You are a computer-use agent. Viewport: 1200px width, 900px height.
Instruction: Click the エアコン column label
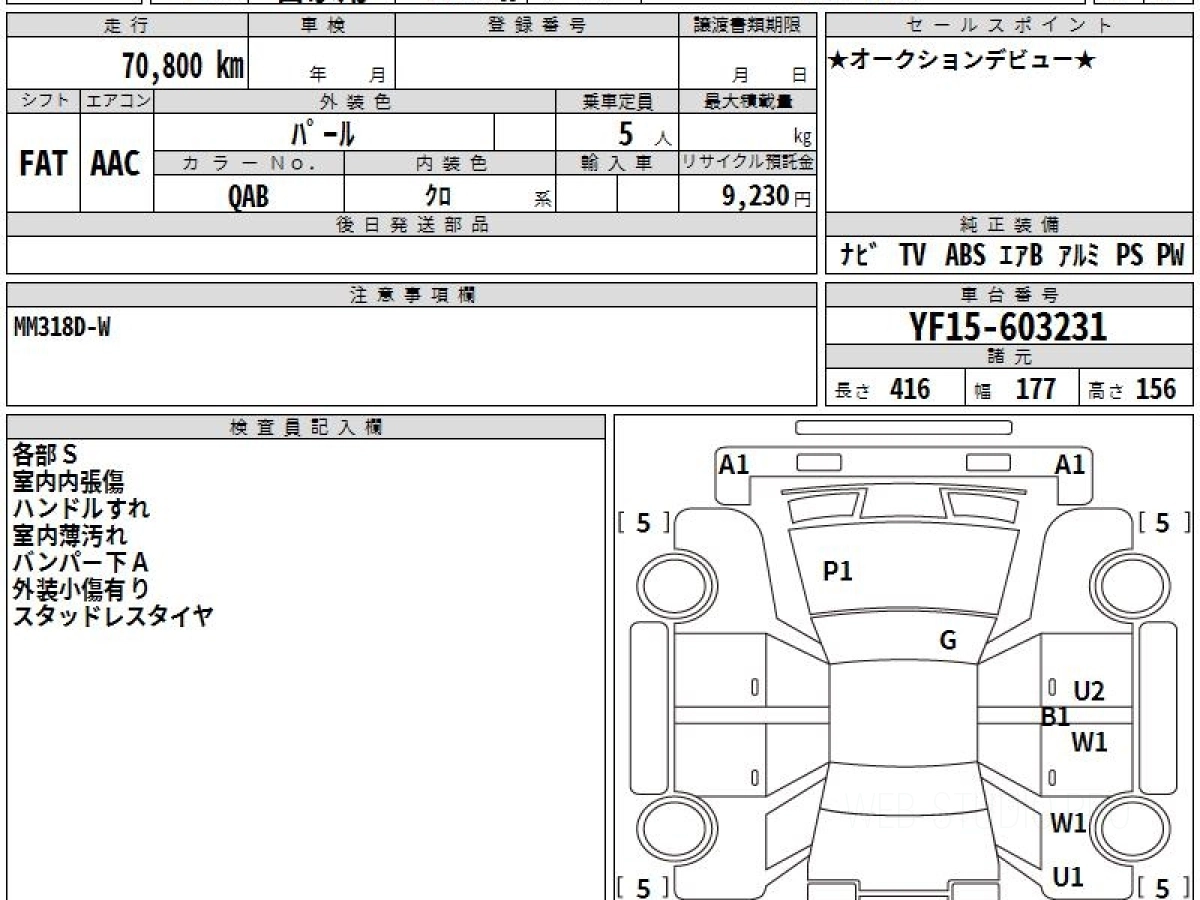point(117,101)
